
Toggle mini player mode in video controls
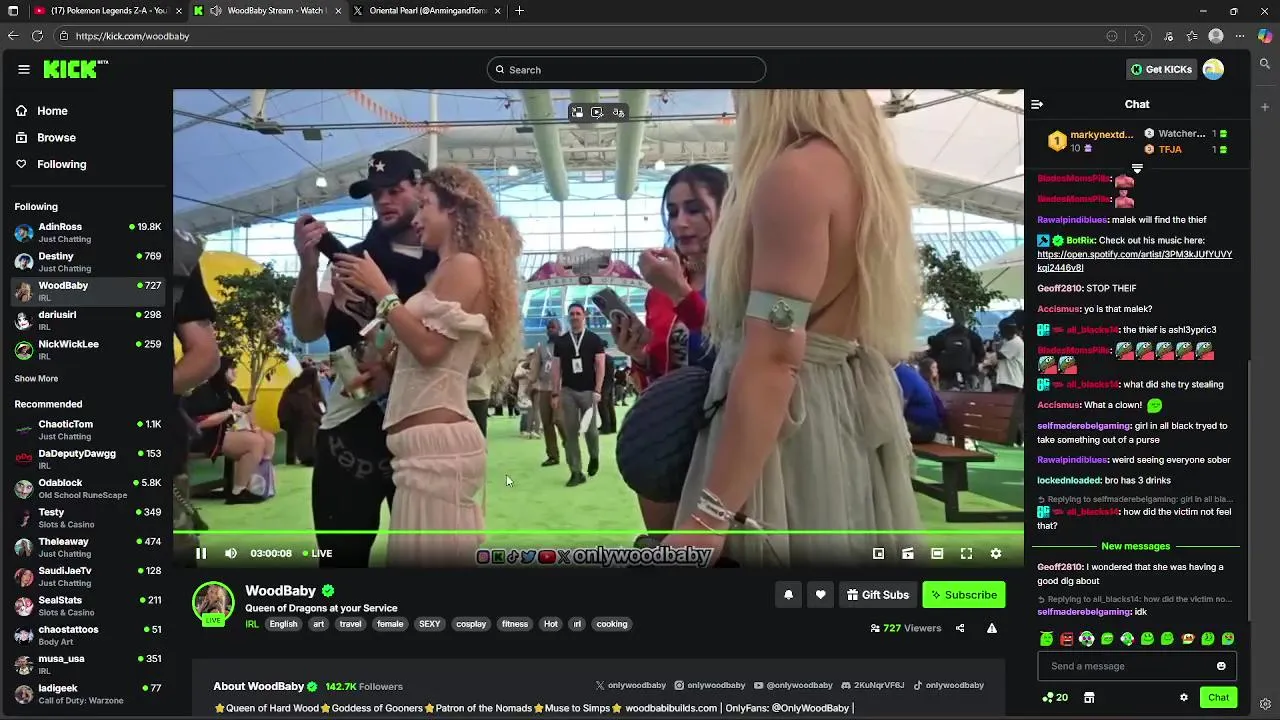pos(878,553)
